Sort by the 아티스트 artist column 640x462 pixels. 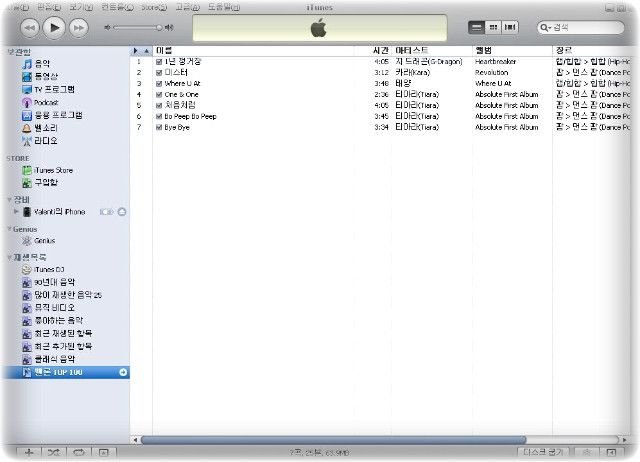[432, 51]
